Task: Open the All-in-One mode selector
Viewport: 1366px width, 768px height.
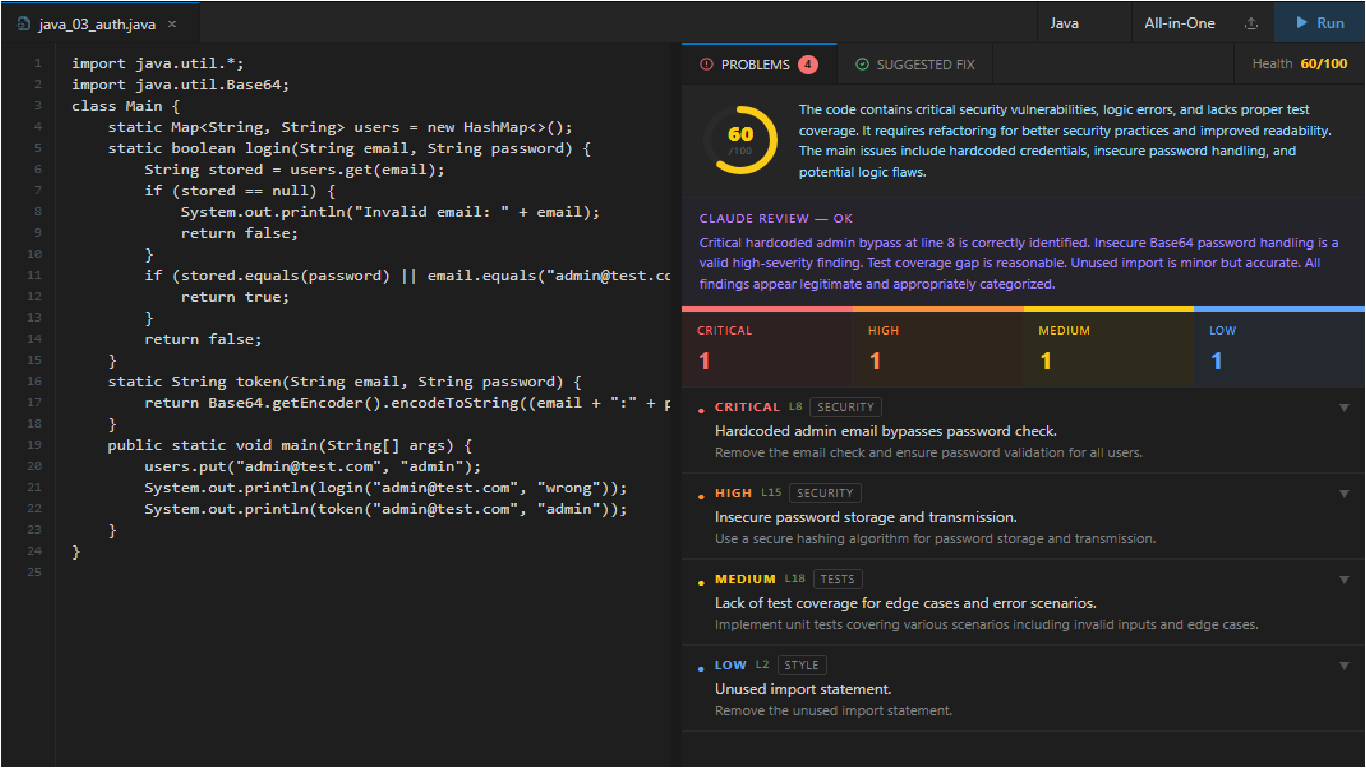Action: click(1179, 23)
